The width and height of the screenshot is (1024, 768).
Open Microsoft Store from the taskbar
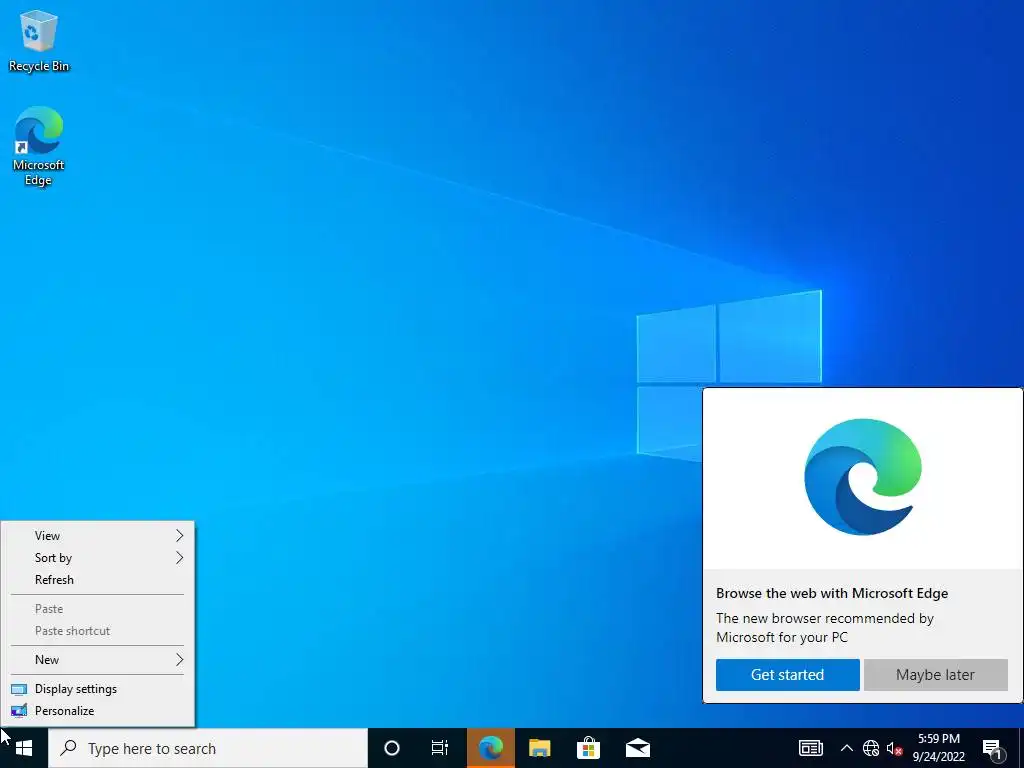coord(588,748)
